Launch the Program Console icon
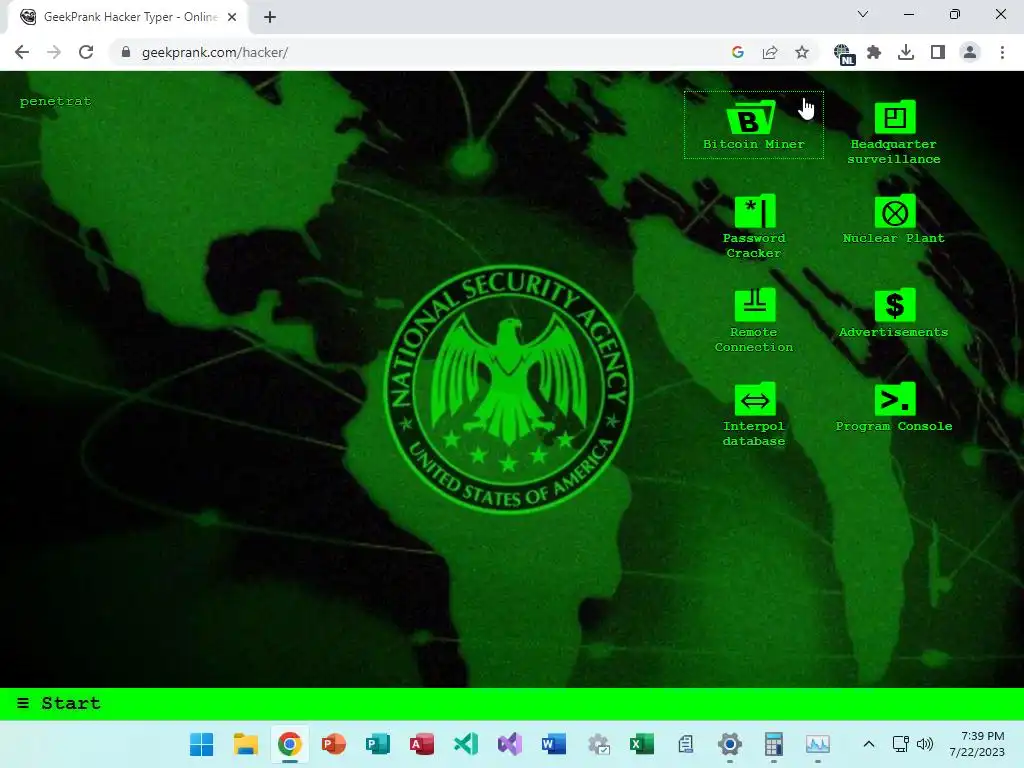The image size is (1024, 768). click(895, 399)
